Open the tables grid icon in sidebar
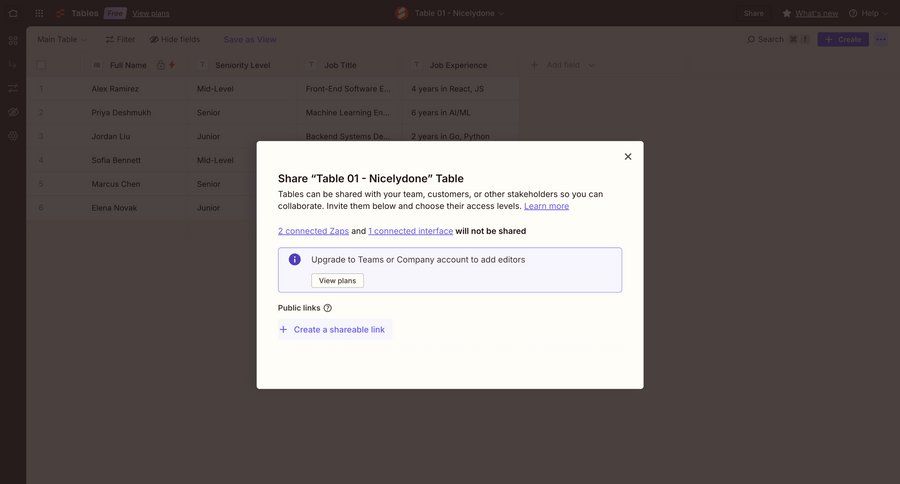This screenshot has width=900, height=484. (13, 40)
